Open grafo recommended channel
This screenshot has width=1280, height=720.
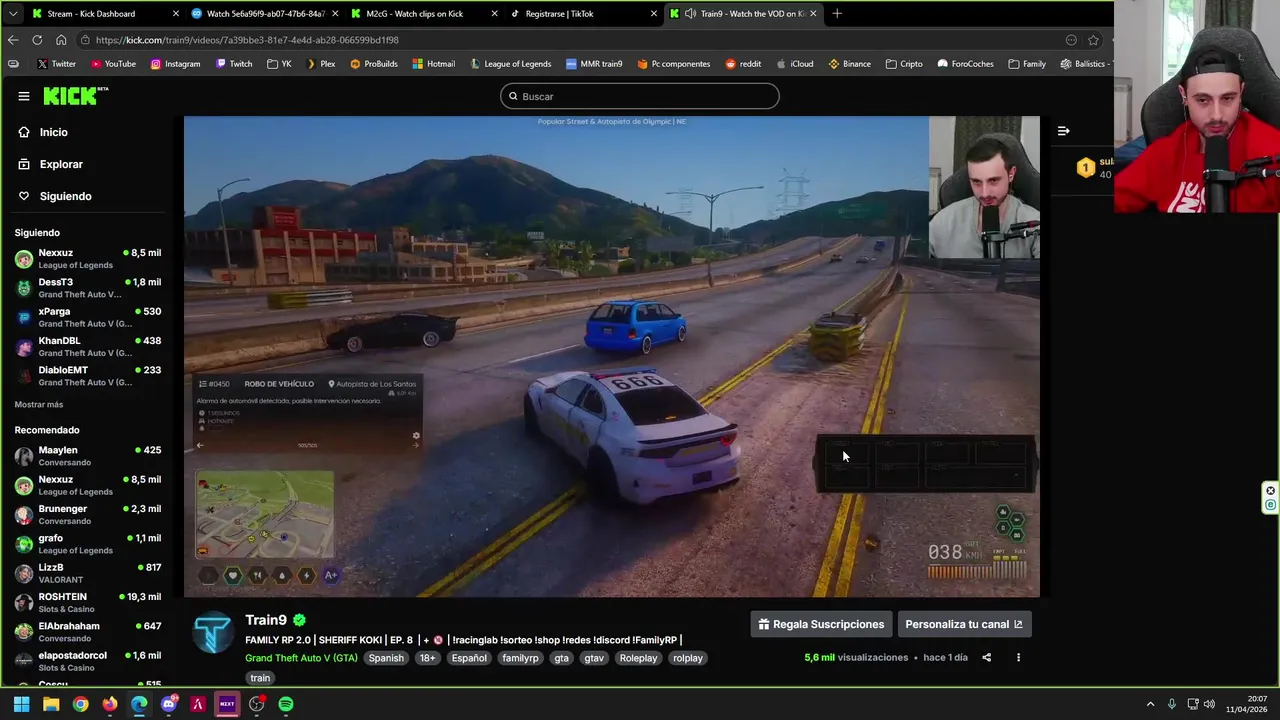point(87,544)
